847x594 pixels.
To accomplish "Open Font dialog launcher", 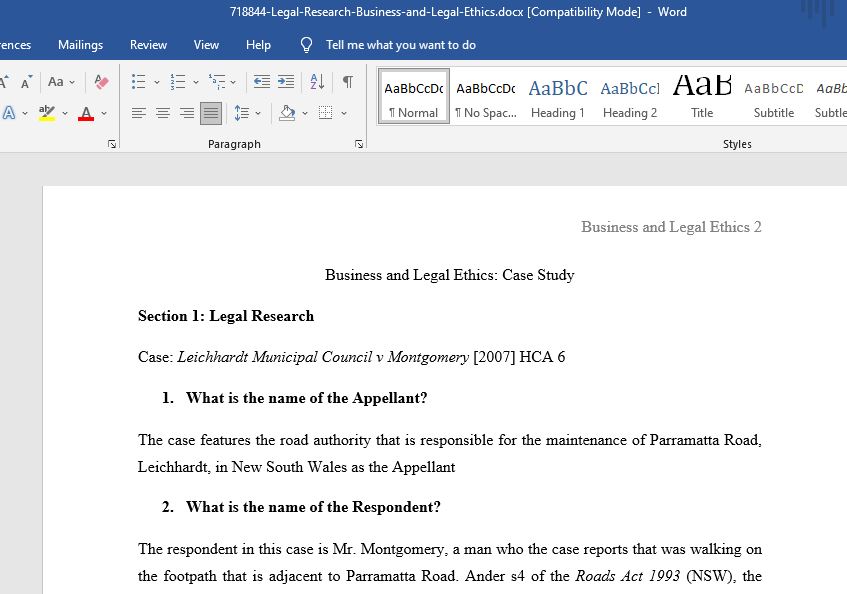I will (x=112, y=144).
